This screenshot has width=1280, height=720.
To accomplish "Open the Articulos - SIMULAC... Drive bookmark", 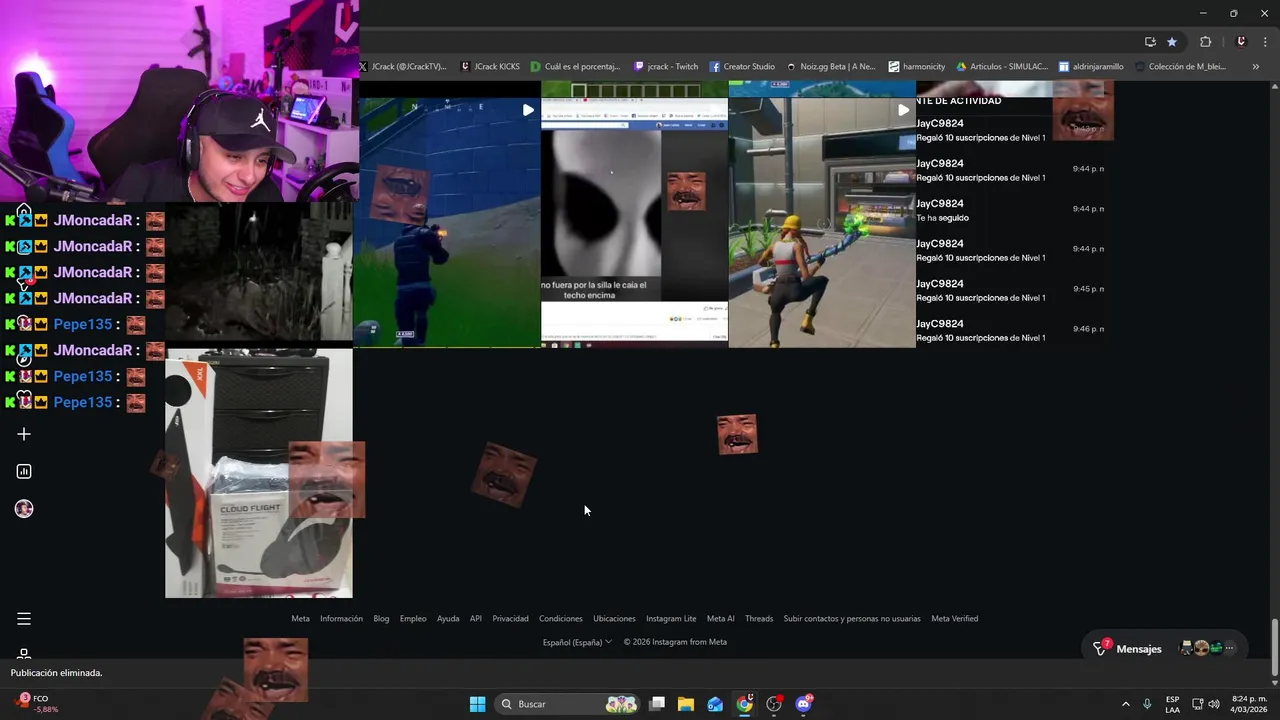I will 1002,67.
